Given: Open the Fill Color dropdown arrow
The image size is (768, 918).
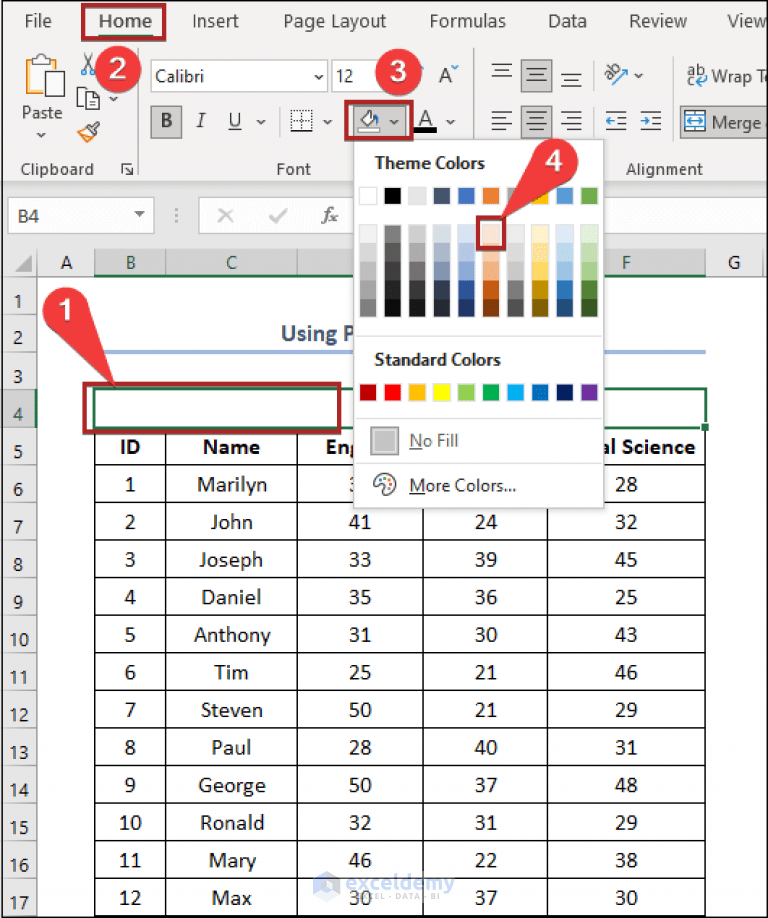Looking at the screenshot, I should coord(395,122).
